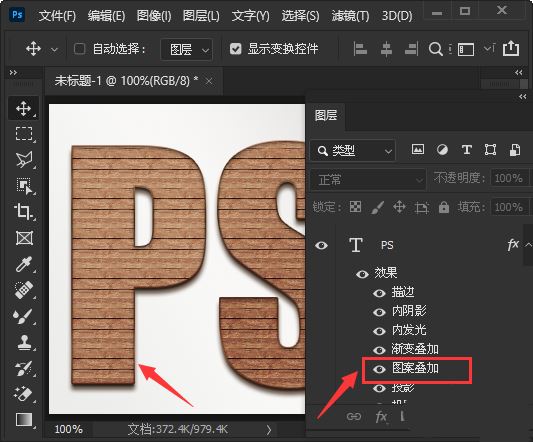Select the Polygonal Lasso tool
Image resolution: width=533 pixels, height=442 pixels.
[x=24, y=159]
